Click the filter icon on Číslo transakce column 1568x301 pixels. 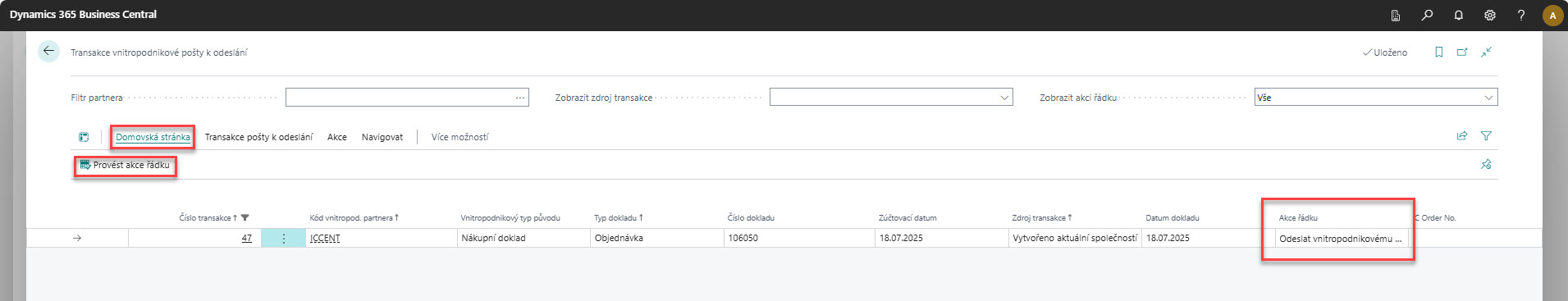click(x=245, y=217)
